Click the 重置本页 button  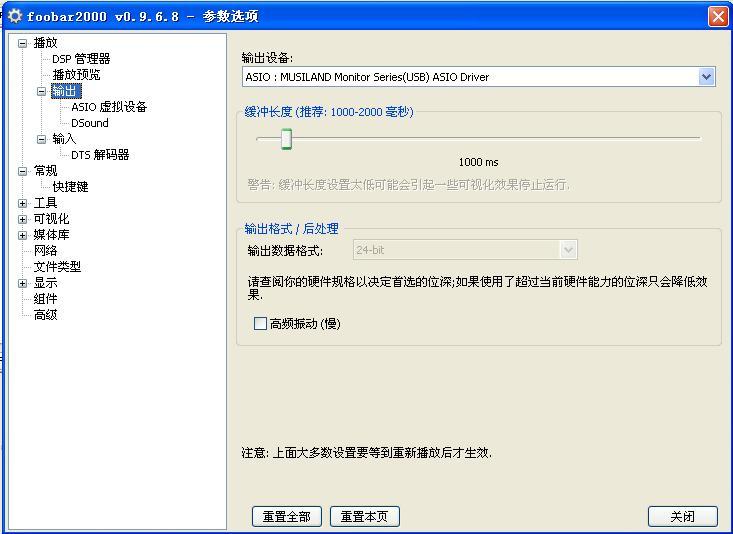tap(365, 517)
